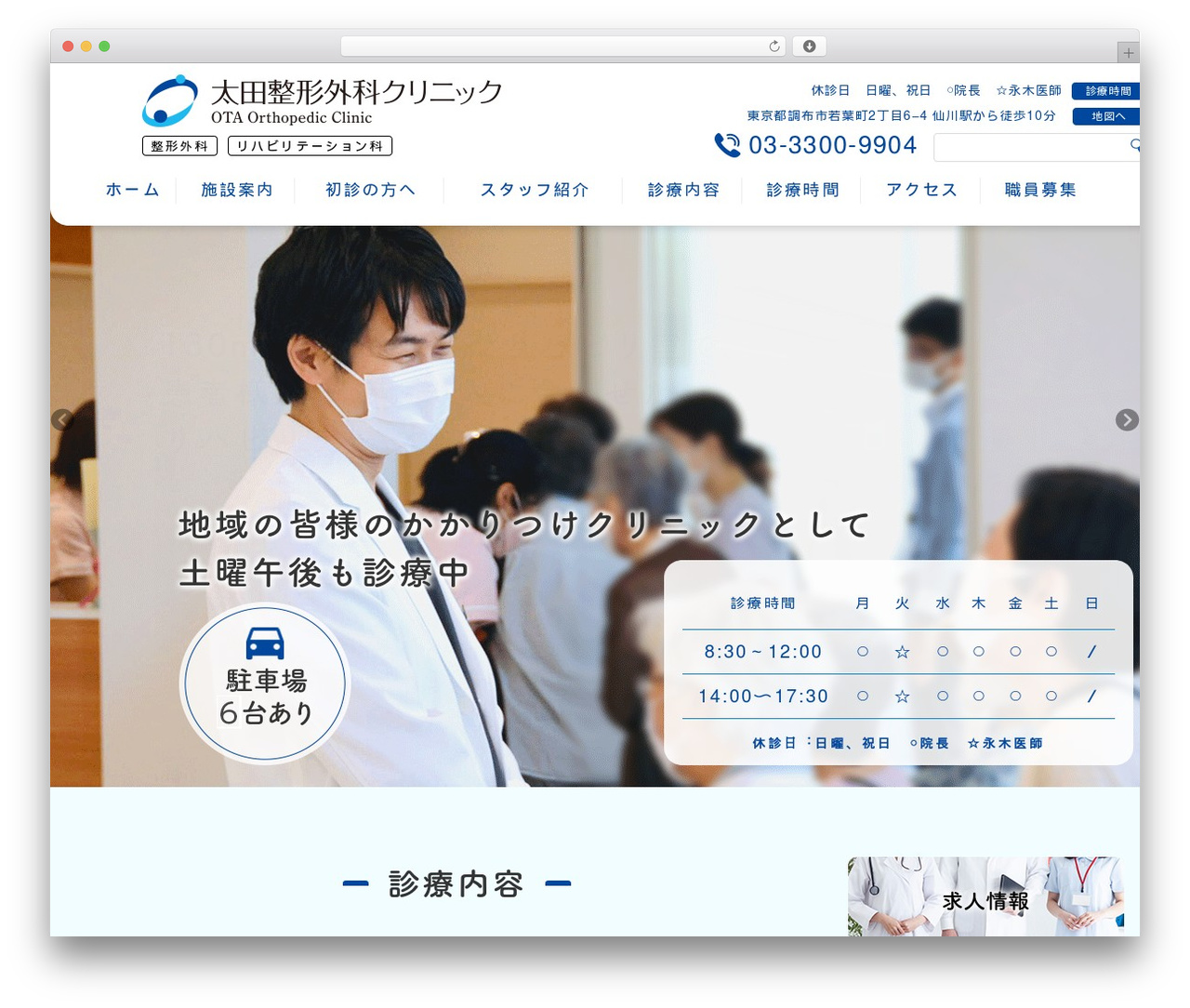
Task: Click the search magnifier icon
Action: click(1134, 145)
